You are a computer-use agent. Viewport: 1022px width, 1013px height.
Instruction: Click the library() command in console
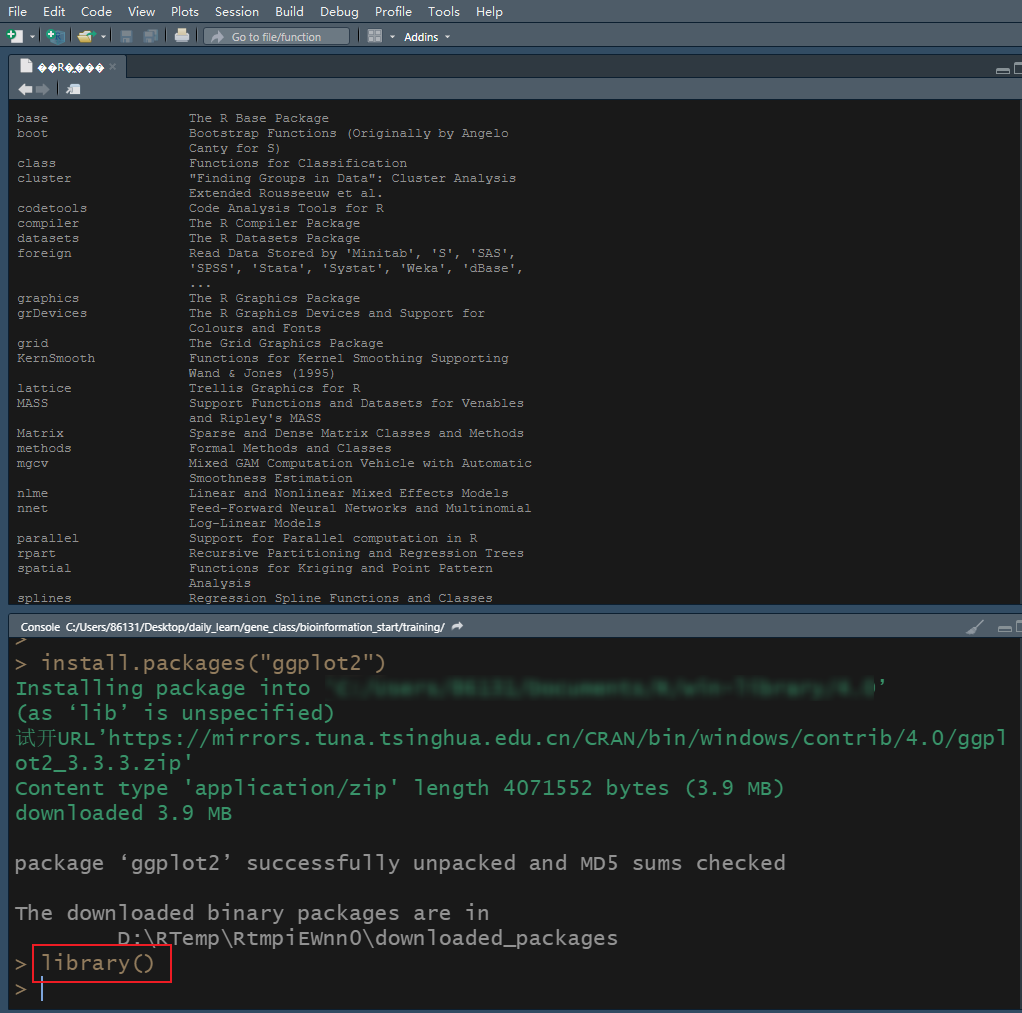[97, 963]
